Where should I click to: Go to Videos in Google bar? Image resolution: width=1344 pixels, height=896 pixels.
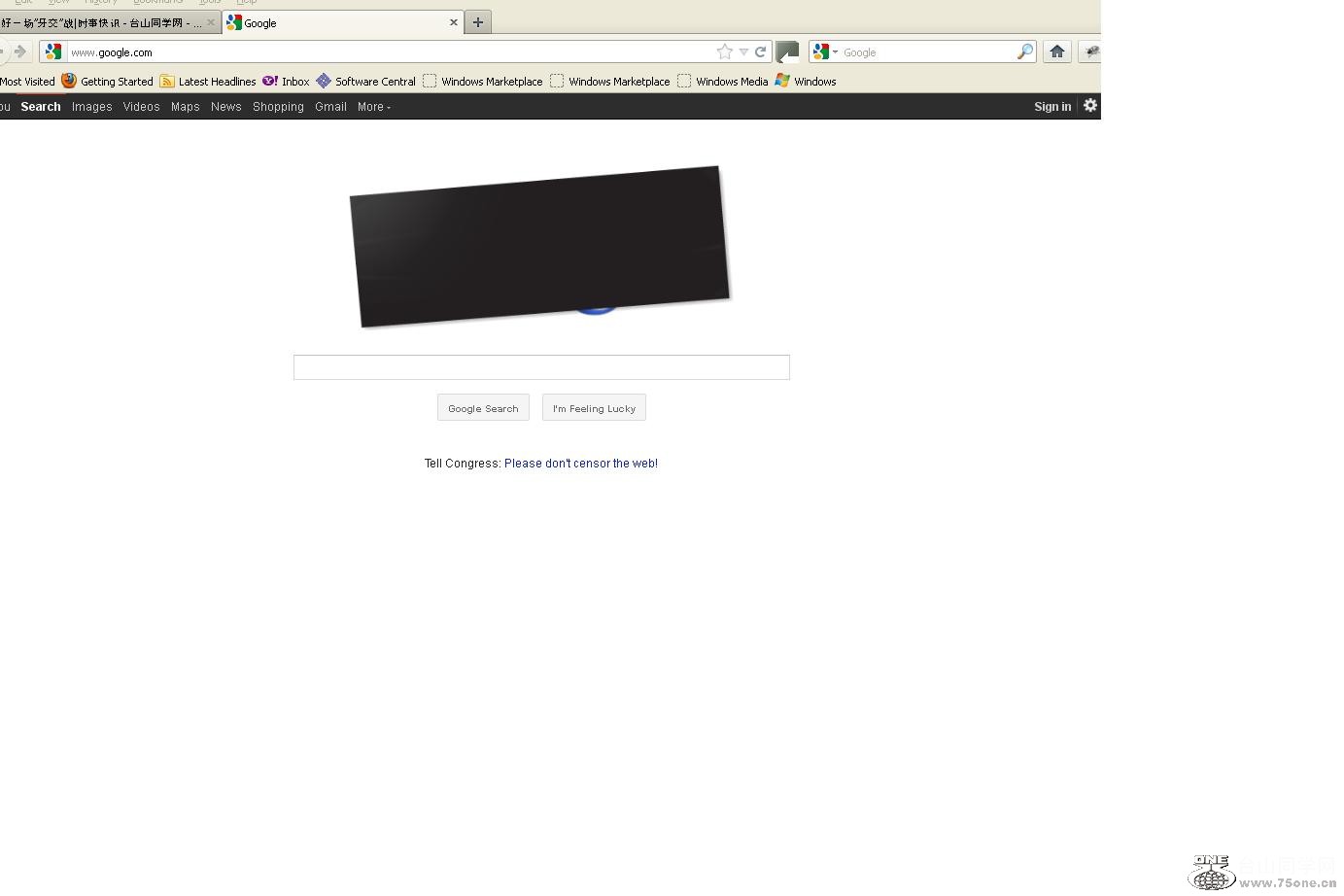tap(141, 107)
